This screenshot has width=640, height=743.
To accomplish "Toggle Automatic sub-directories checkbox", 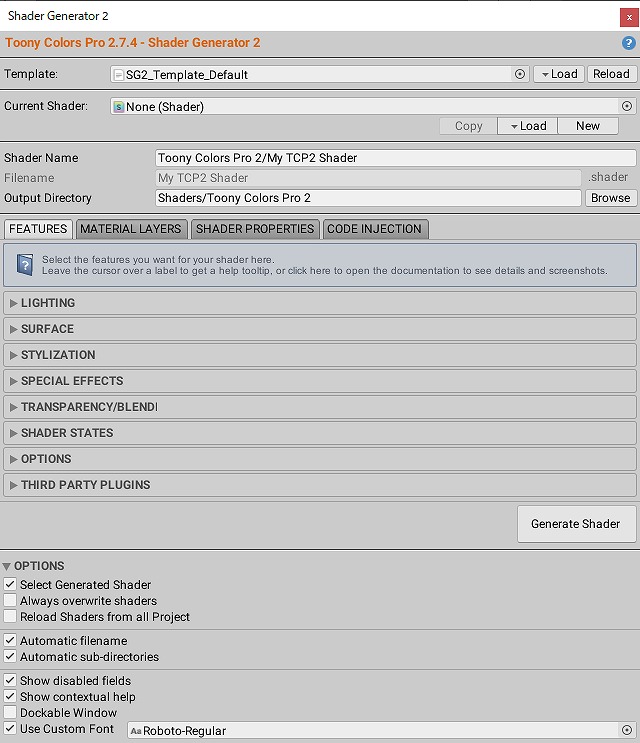I will tap(10, 656).
